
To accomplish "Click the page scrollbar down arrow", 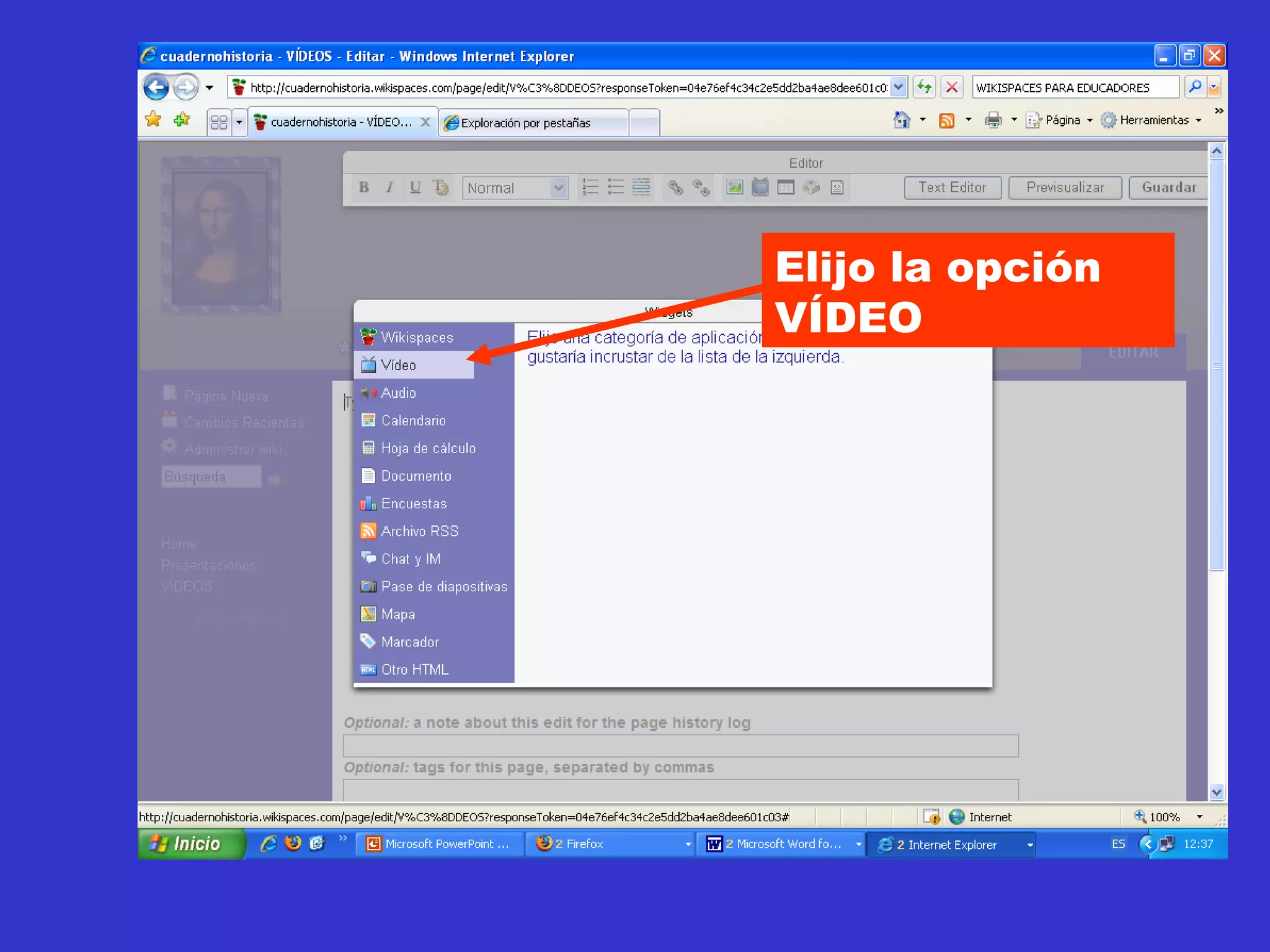I will coord(1216,791).
